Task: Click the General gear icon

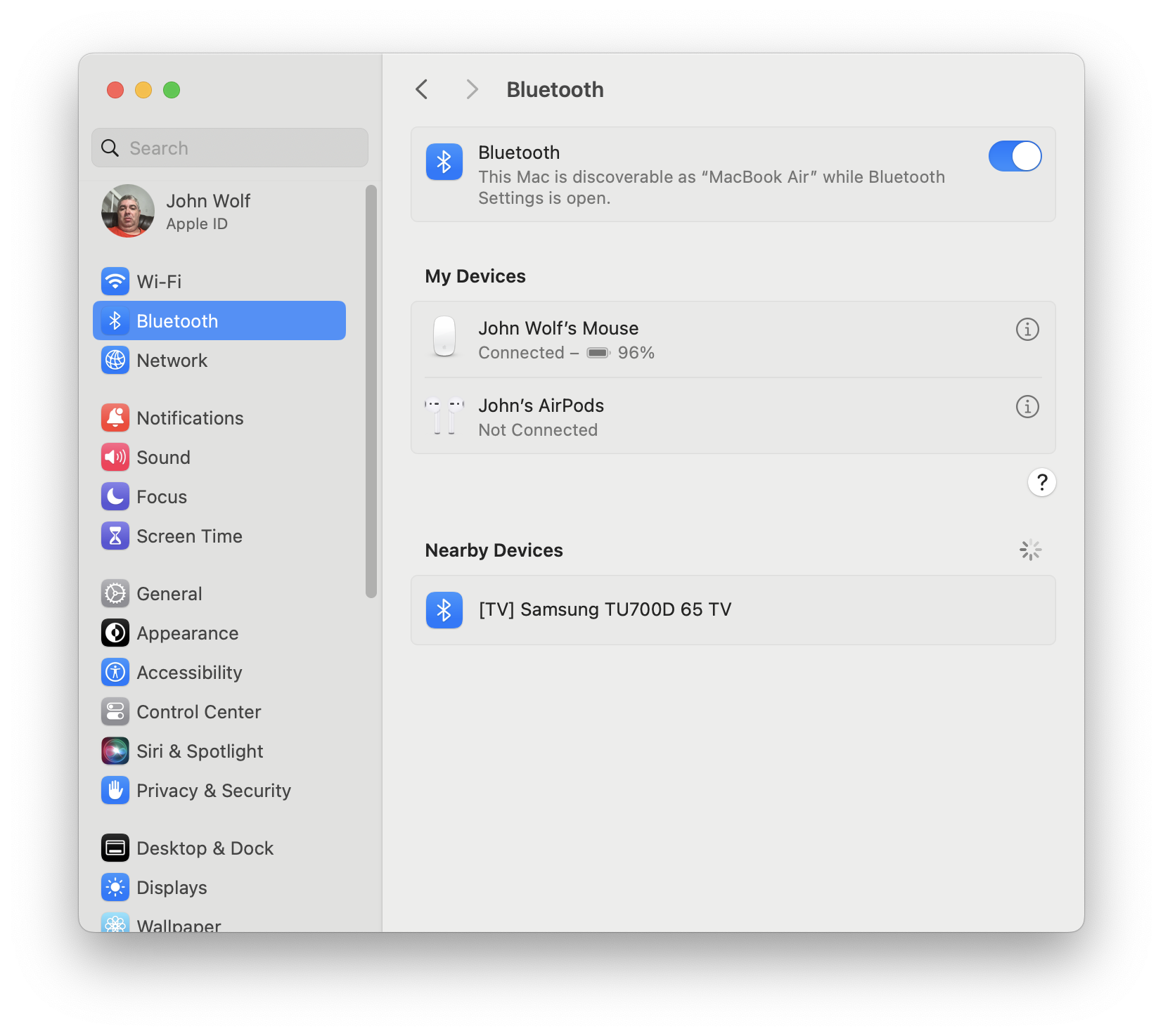Action: pyautogui.click(x=115, y=593)
